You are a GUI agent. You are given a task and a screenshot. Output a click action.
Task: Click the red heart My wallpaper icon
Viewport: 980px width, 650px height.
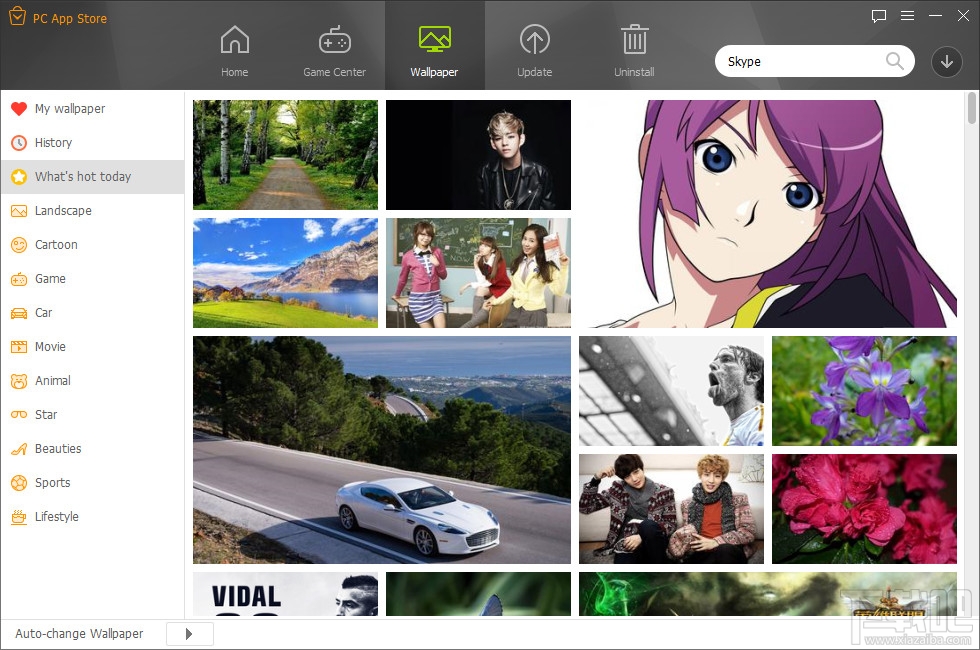(x=19, y=109)
